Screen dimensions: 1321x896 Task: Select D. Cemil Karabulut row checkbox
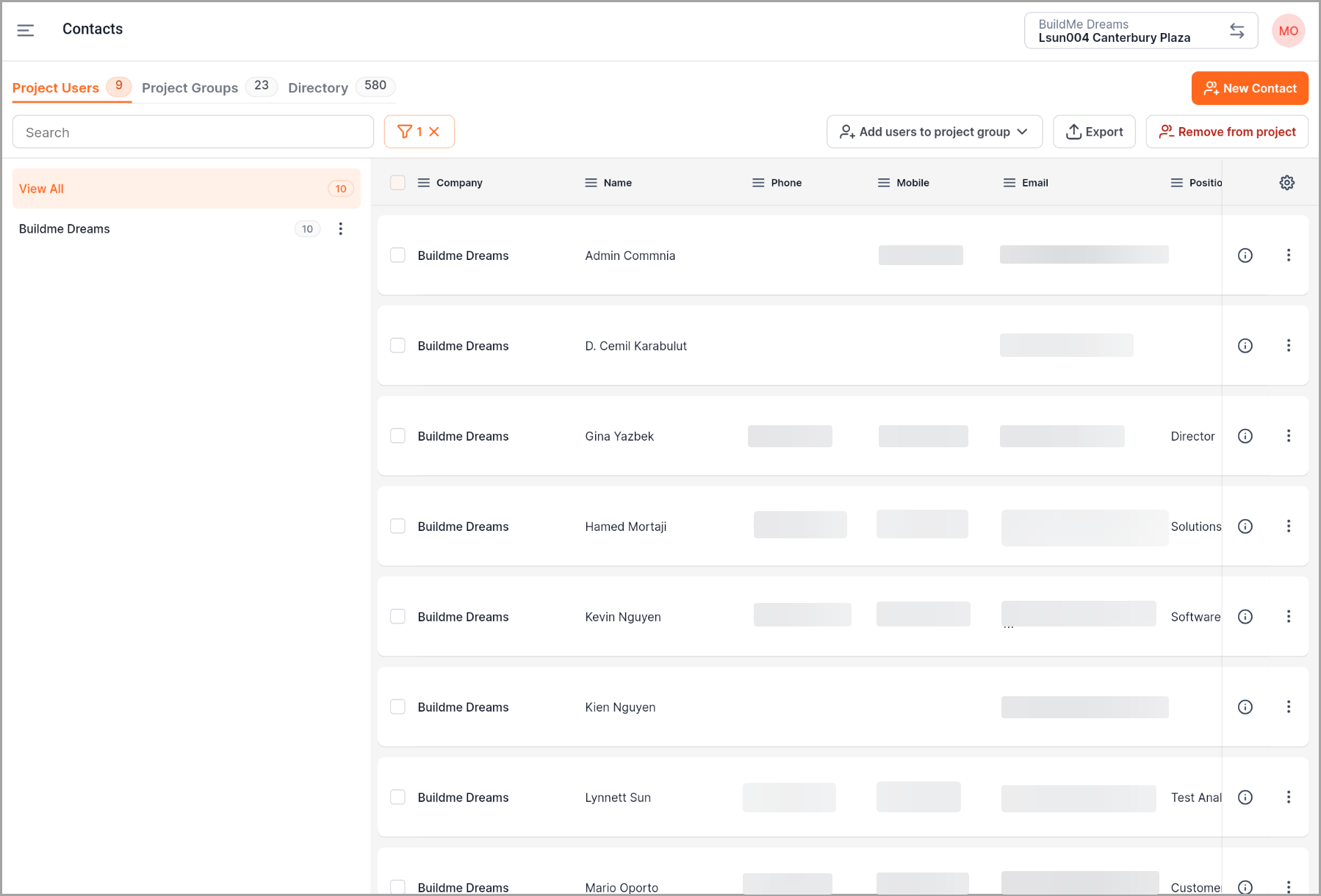pos(397,346)
